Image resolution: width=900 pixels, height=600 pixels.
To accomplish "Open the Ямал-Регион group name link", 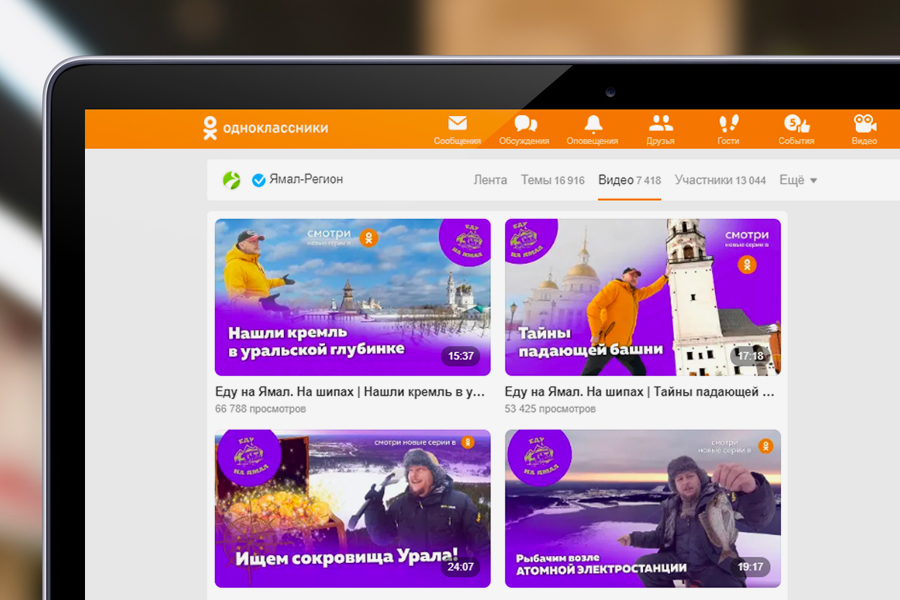I will pyautogui.click(x=306, y=179).
